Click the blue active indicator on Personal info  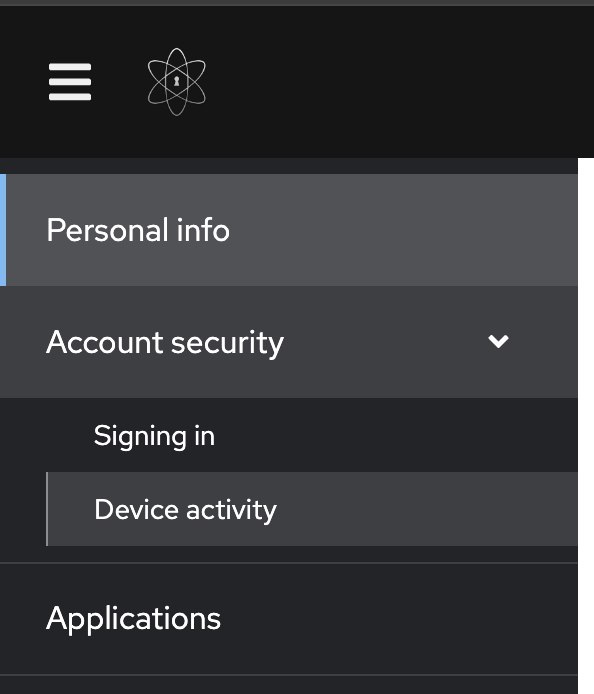tap(3, 230)
